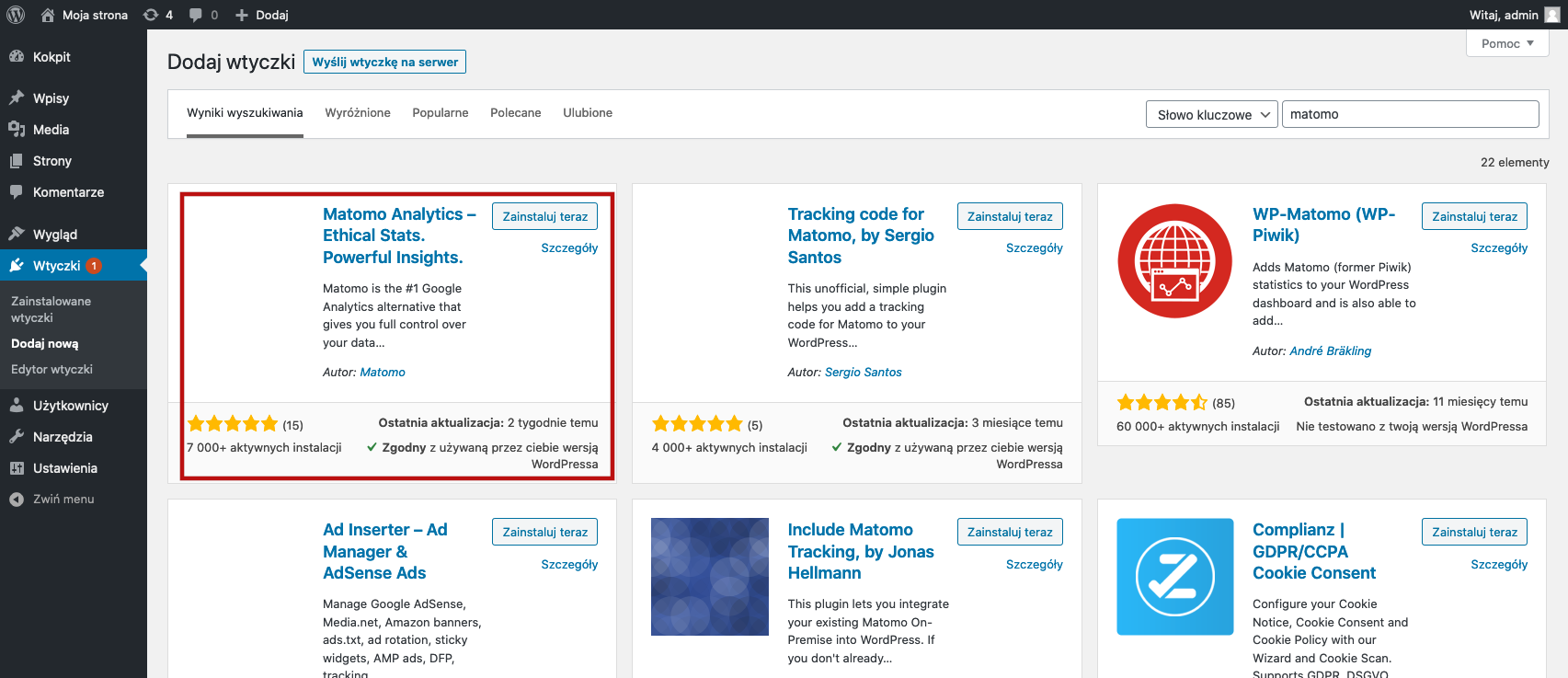Open Edytor wtyczki submenu item

pos(52,369)
